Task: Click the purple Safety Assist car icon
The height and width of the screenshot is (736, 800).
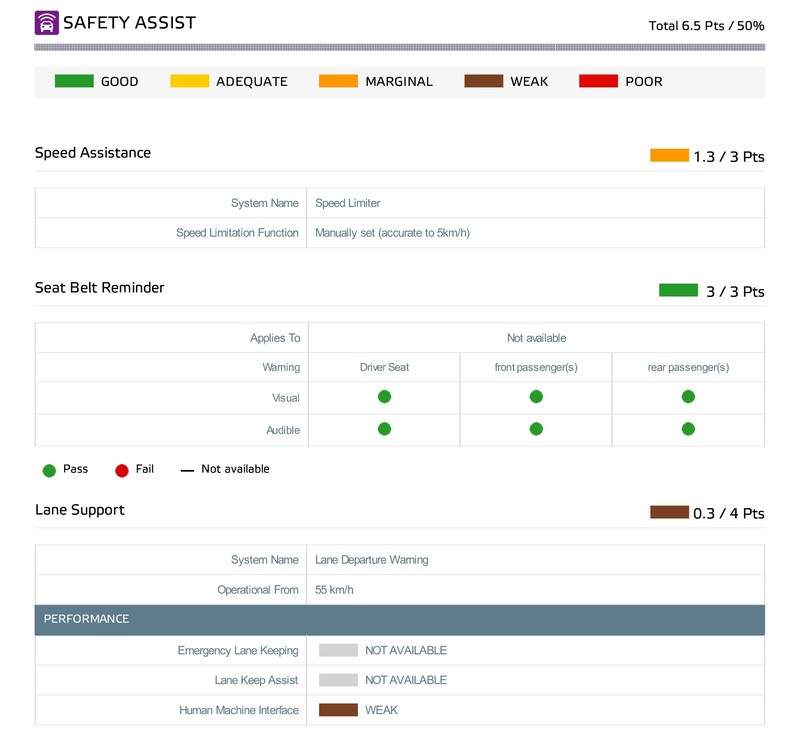Action: (x=46, y=23)
